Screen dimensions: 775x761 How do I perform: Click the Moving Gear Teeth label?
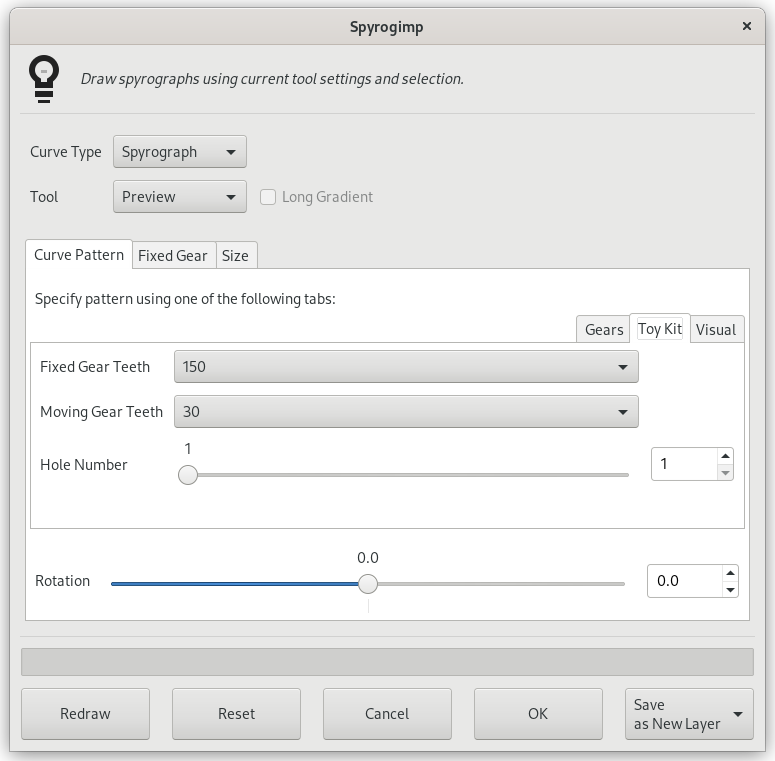click(x=101, y=412)
